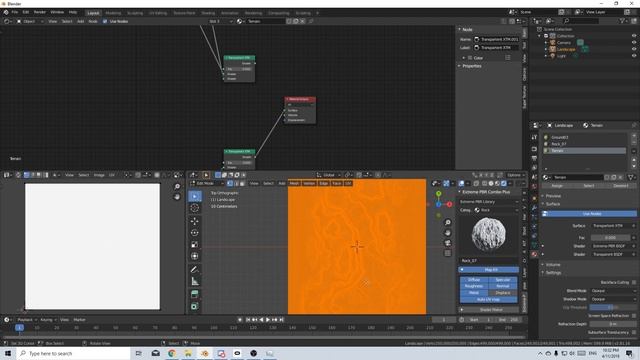Open the Blend Mode dropdown

pos(613,291)
